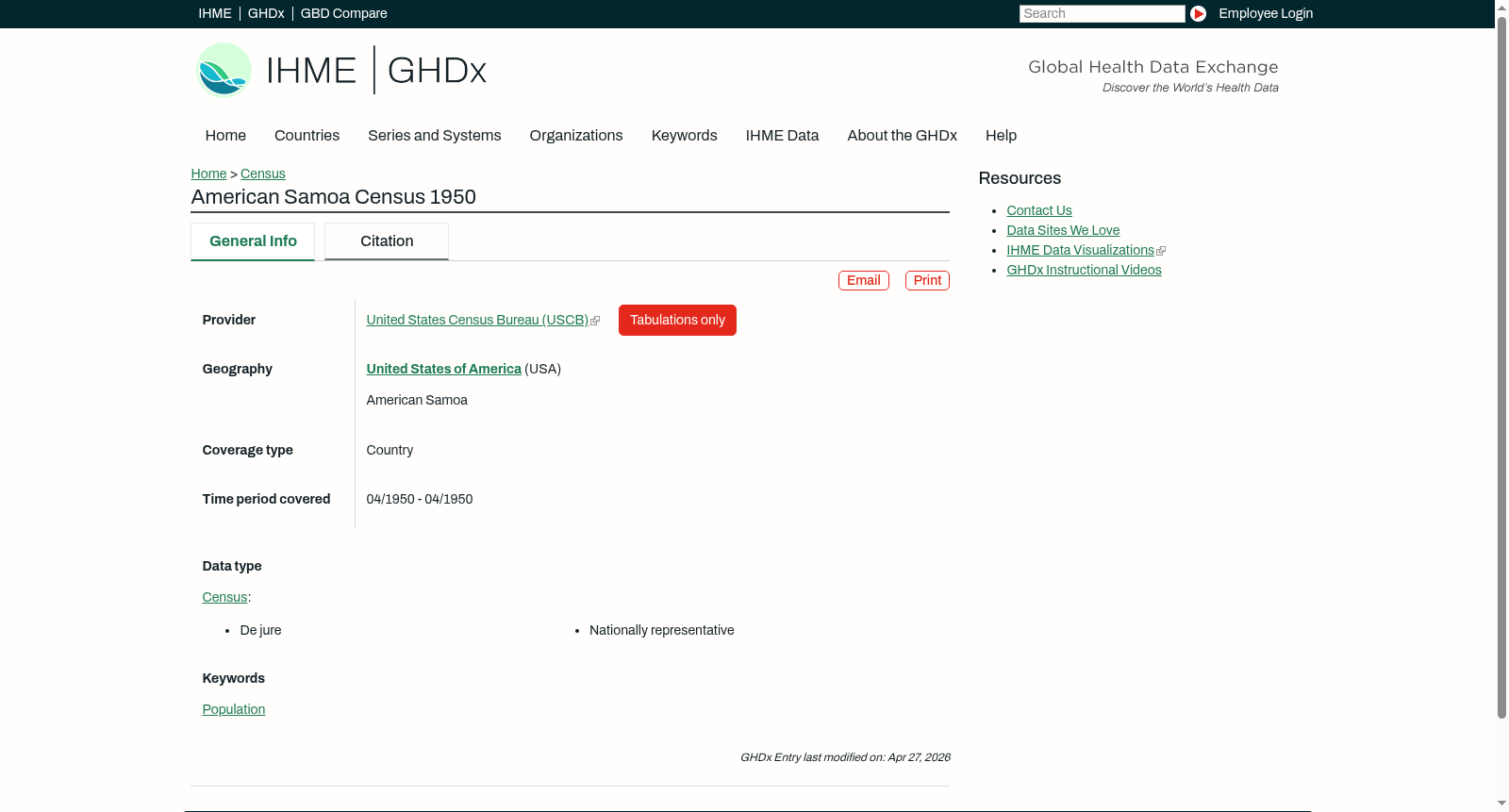1509x812 pixels.
Task: Open the Organizations menu item
Action: point(576,136)
